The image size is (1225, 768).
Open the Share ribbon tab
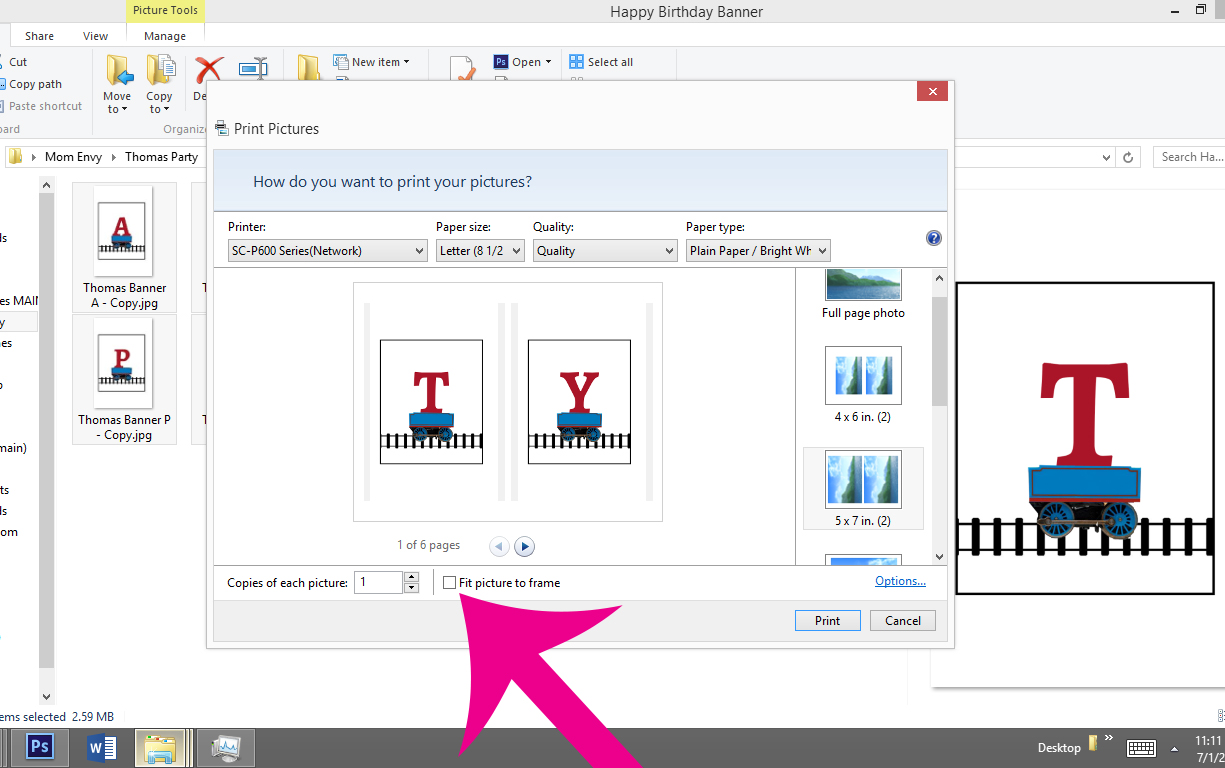(40, 36)
